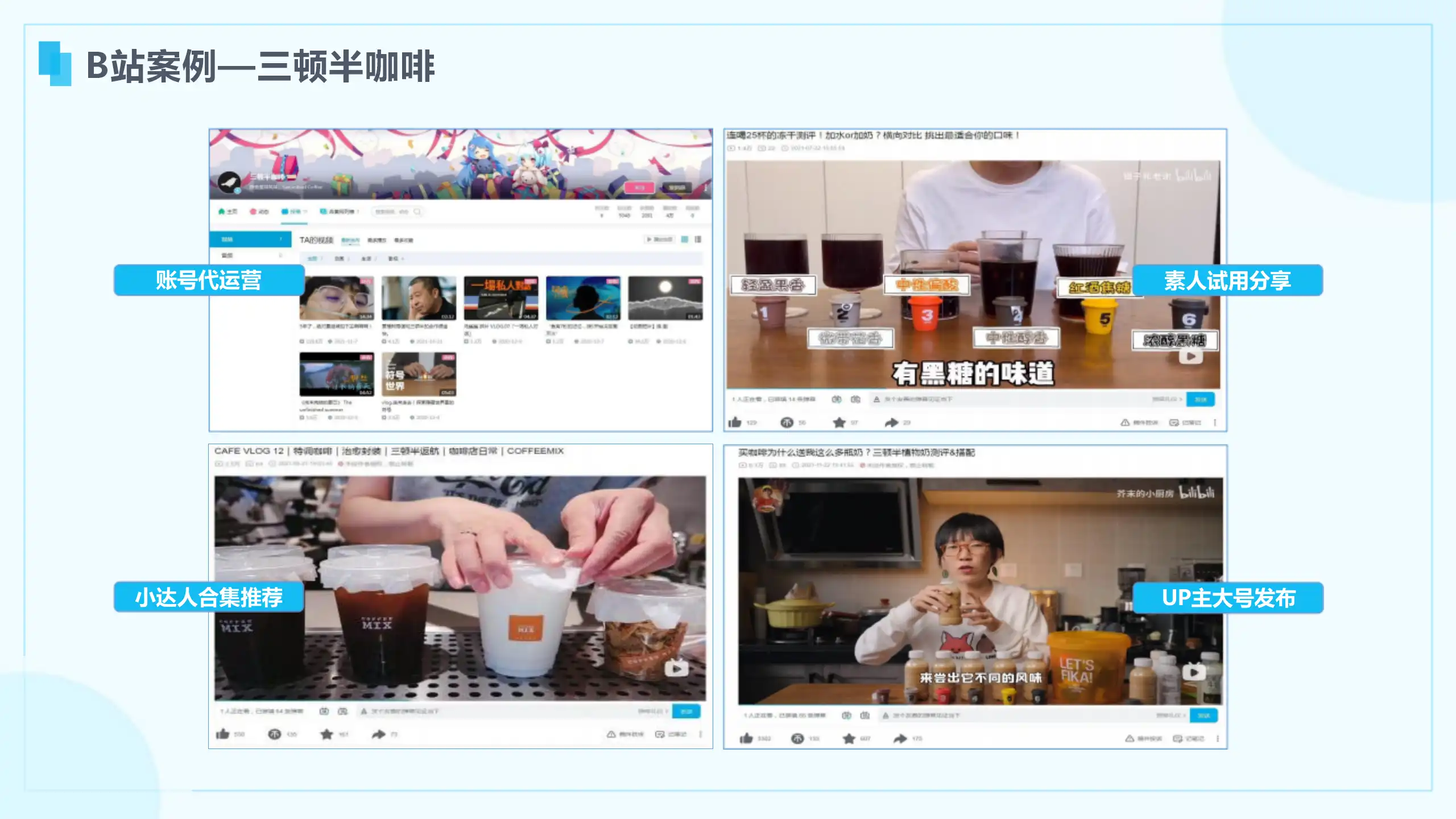Click the 账号代运营 label on the slide

coord(209,280)
